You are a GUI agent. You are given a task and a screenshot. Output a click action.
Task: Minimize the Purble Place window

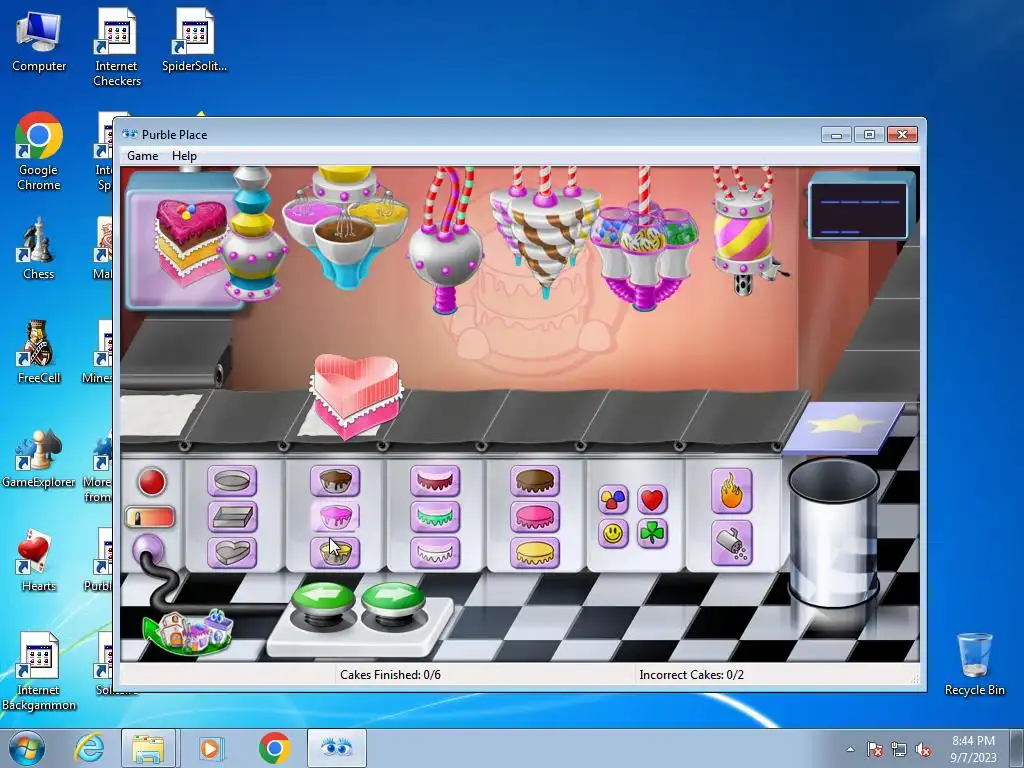[836, 135]
